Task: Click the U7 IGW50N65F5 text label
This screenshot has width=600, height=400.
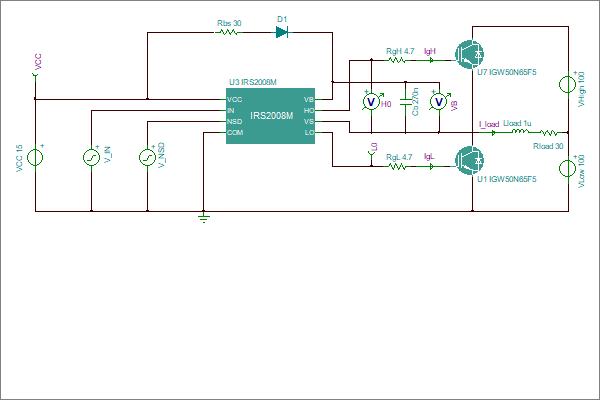Action: coord(507,72)
